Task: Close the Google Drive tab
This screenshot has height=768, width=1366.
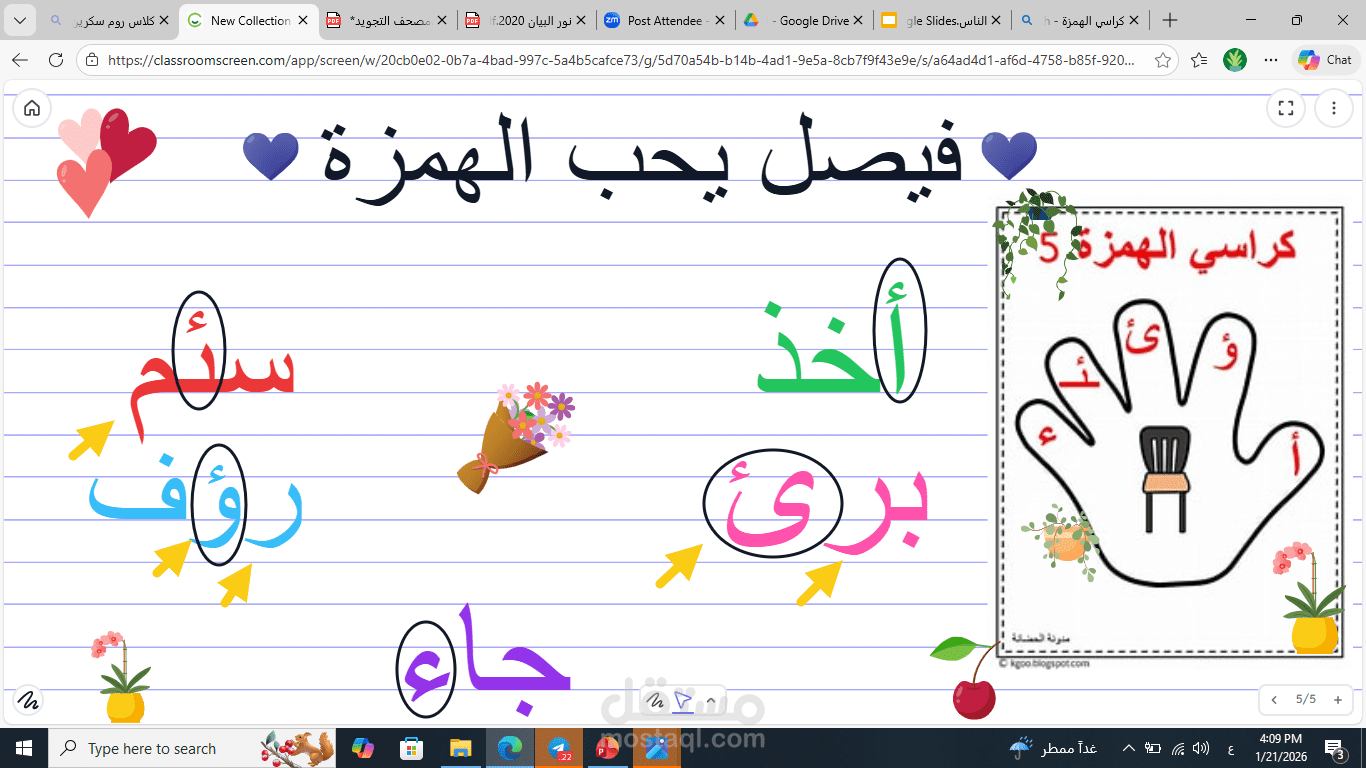Action: click(857, 20)
